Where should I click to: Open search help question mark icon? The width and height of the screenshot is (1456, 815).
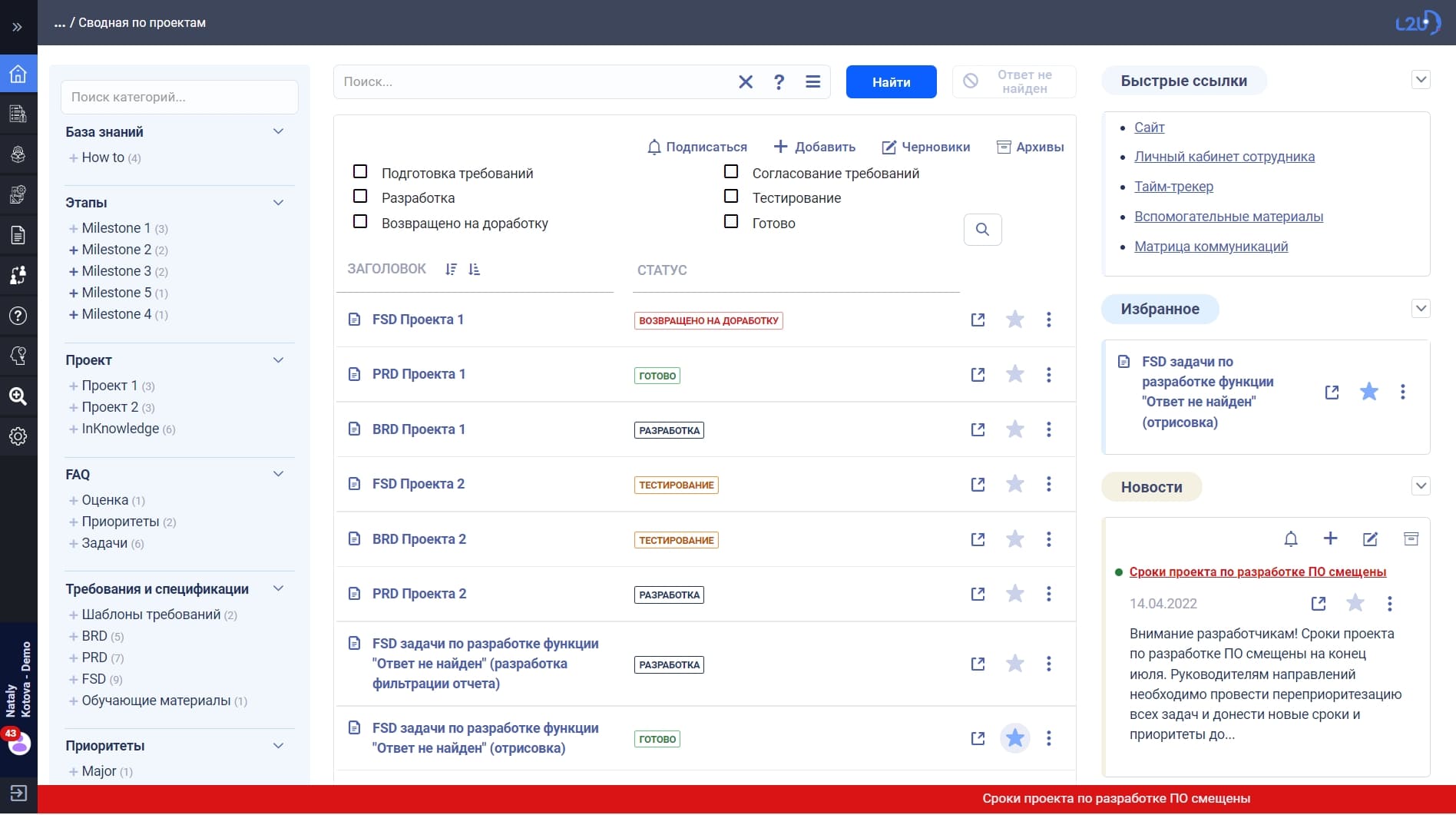(x=779, y=82)
